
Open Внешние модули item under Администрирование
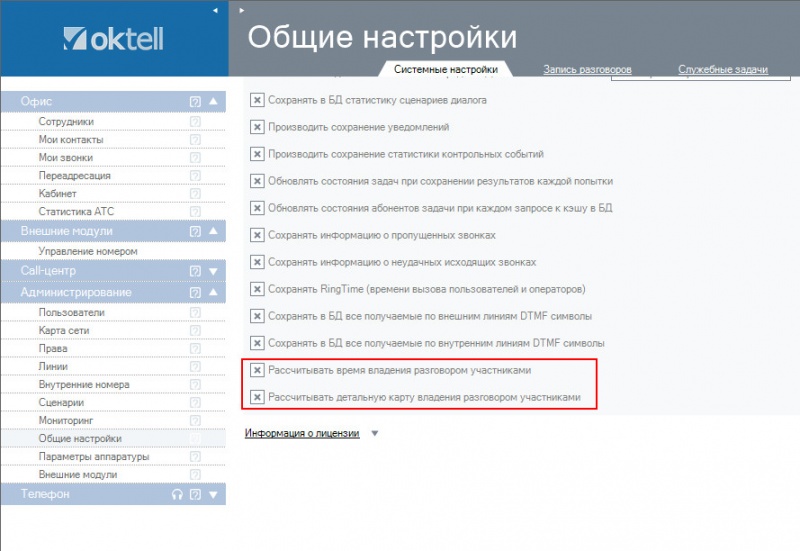coord(78,474)
